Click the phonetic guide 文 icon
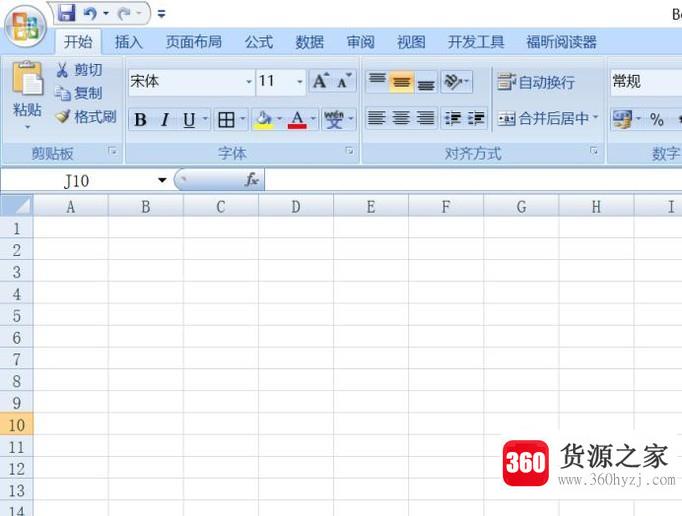This screenshot has width=682, height=516. pos(334,119)
